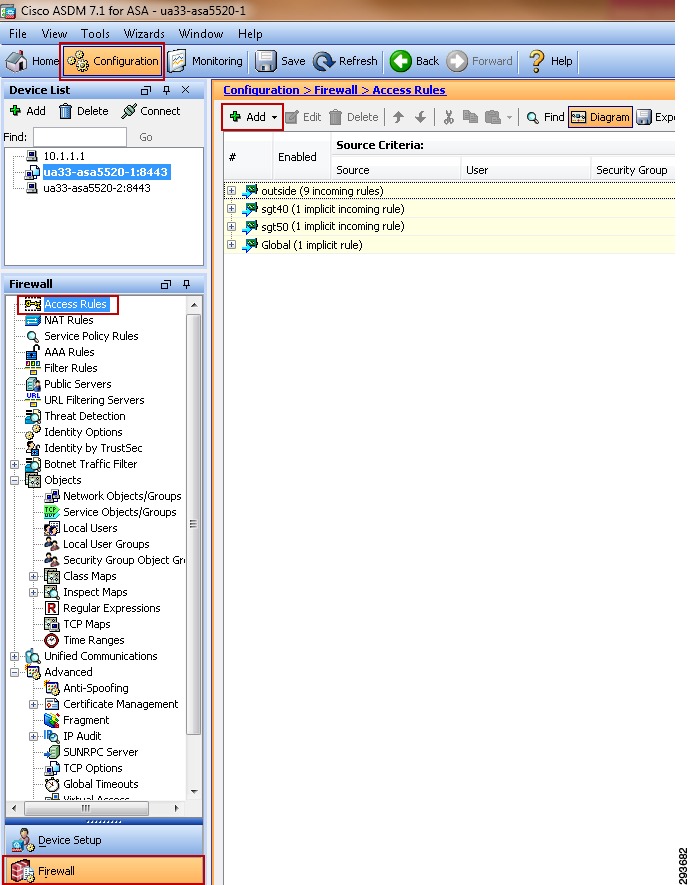Open URL Filtering Servers

pyautogui.click(x=94, y=400)
